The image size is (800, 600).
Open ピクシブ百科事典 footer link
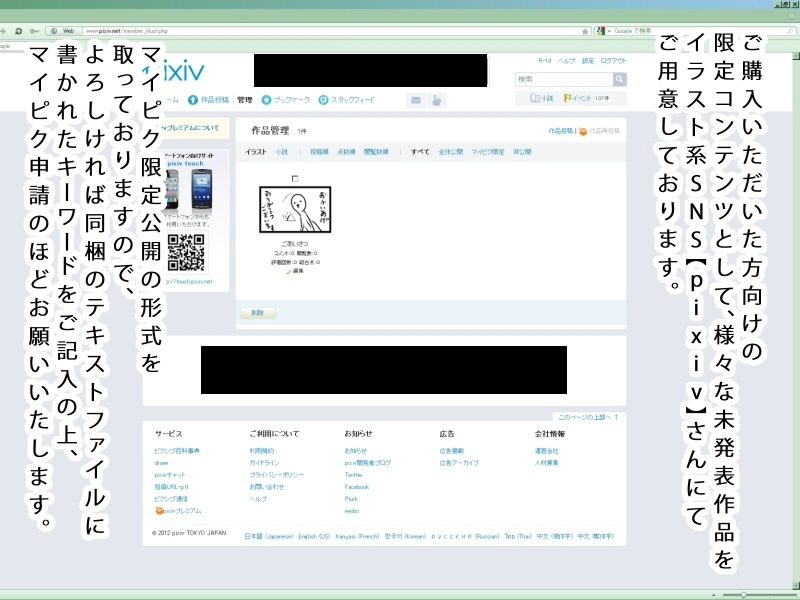coord(177,451)
